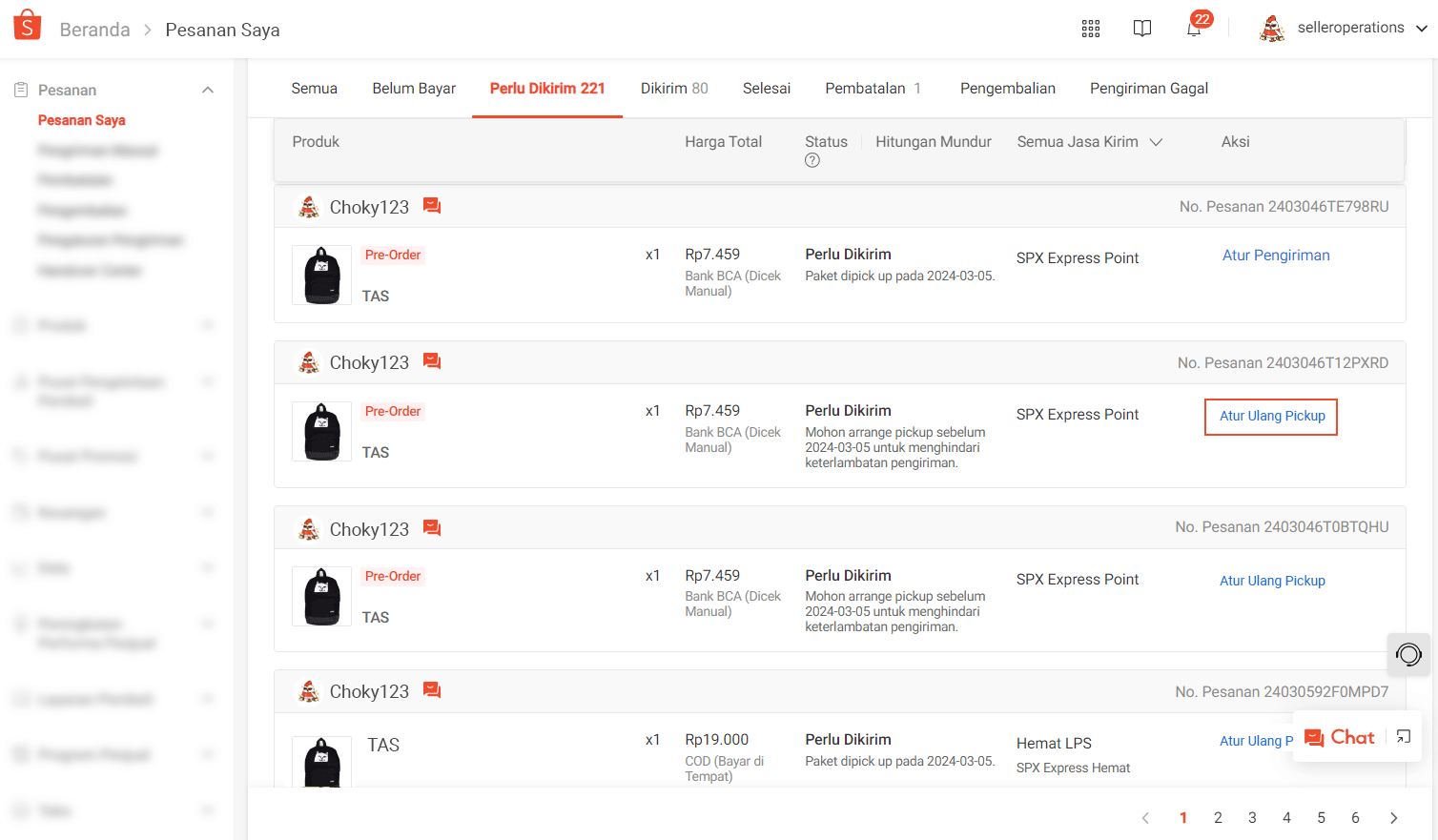
Task: Click the Atur Pengiriman link
Action: [x=1275, y=256]
